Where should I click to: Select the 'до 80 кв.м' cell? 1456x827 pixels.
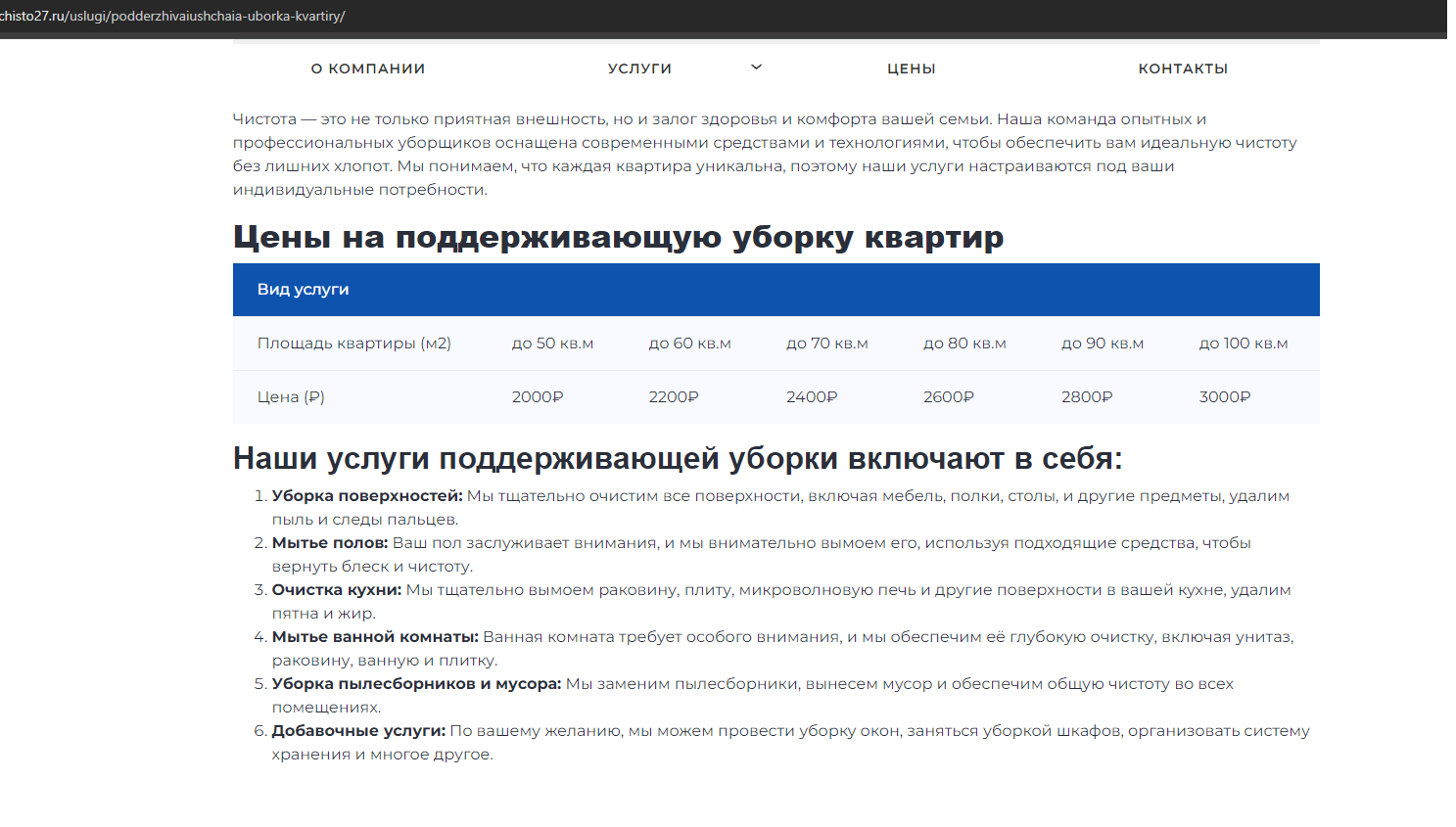[x=964, y=344]
